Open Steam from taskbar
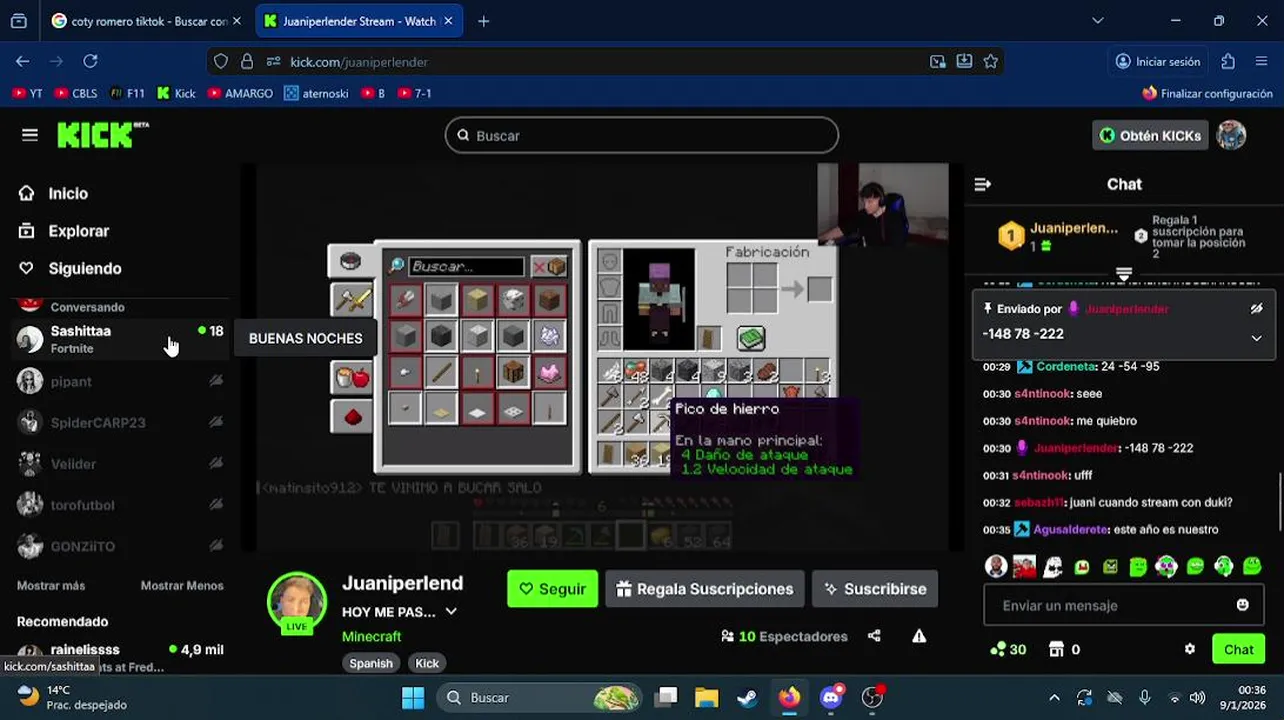The width and height of the screenshot is (1284, 720). click(x=747, y=697)
